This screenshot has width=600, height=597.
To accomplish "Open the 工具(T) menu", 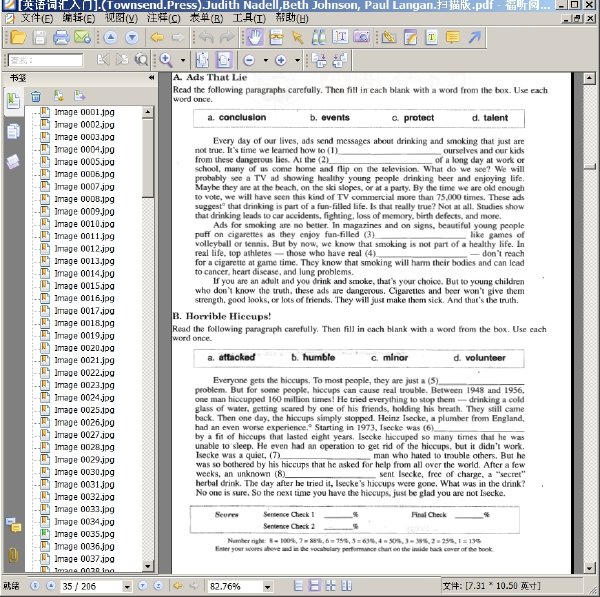I will click(x=249, y=18).
